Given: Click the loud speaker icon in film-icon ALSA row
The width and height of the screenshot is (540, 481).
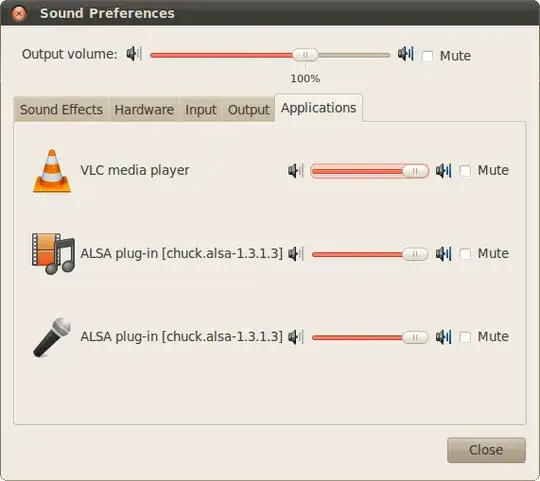Looking at the screenshot, I should [x=444, y=254].
